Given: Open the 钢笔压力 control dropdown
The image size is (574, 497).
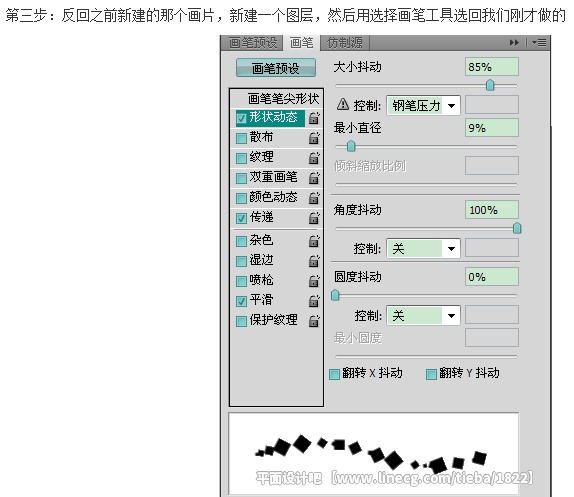Looking at the screenshot, I should pyautogui.click(x=423, y=106).
